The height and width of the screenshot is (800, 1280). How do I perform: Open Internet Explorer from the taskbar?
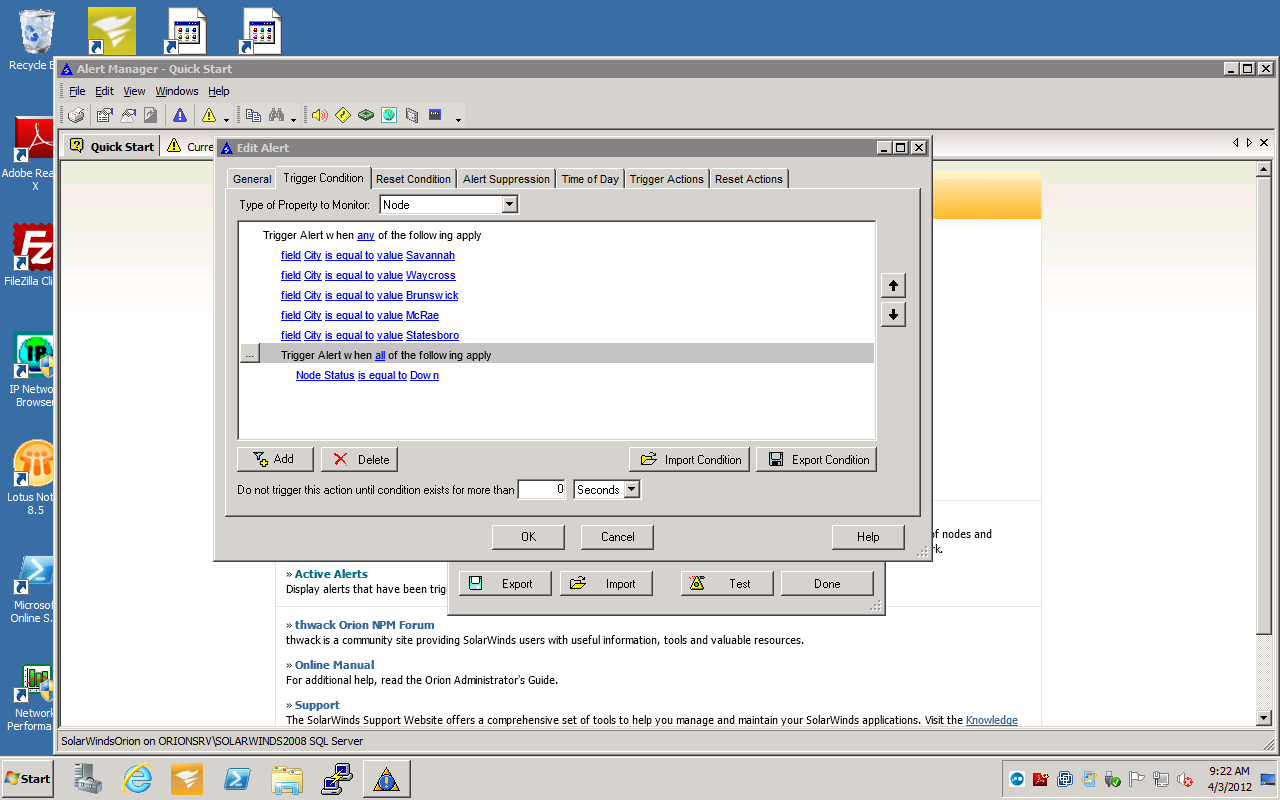[x=137, y=779]
